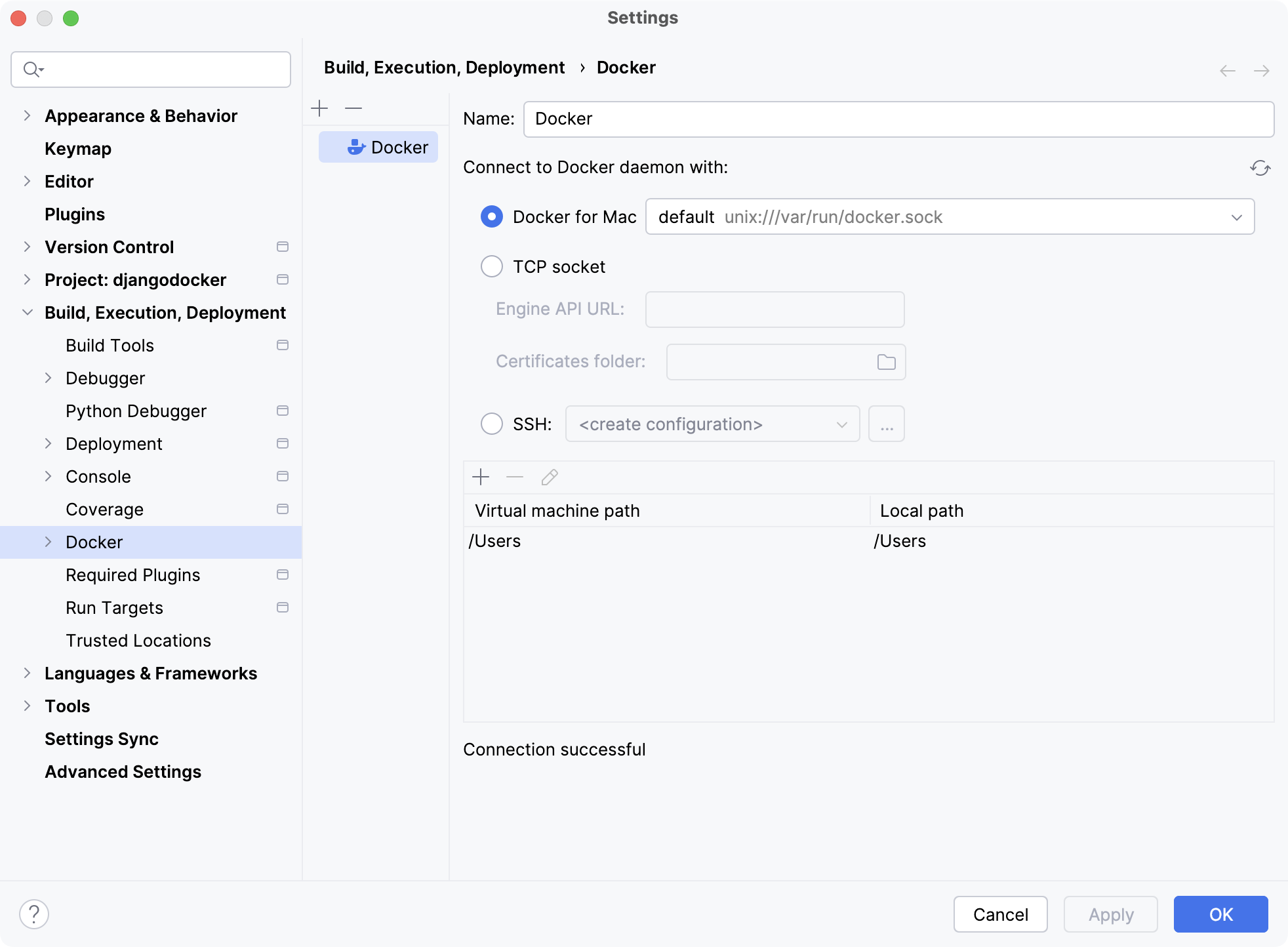Click the refresh connection icon
Image resolution: width=1288 pixels, height=947 pixels.
pos(1261,169)
